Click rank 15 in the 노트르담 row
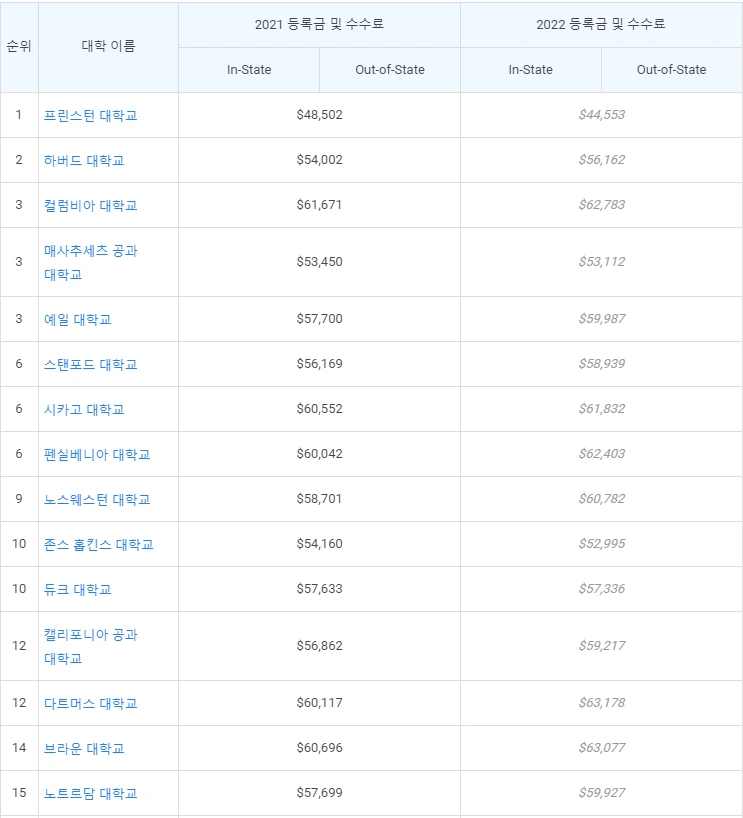This screenshot has height=818, width=743. (x=19, y=792)
